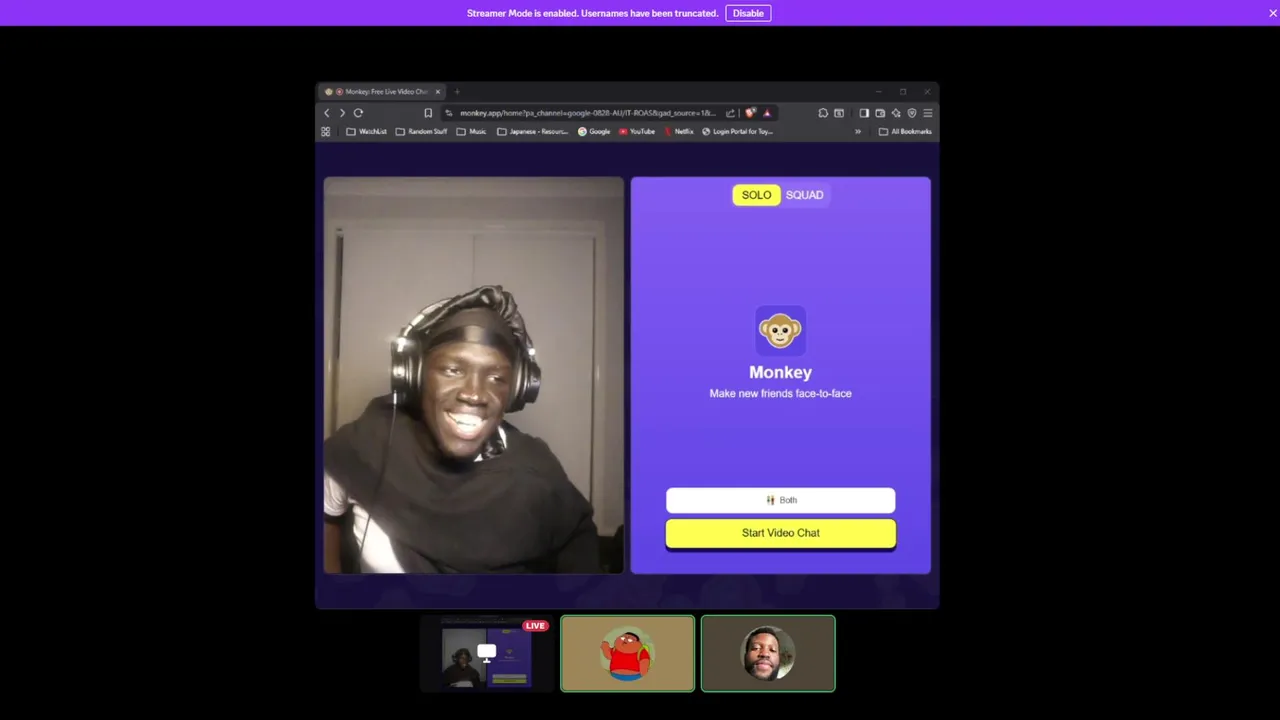Go back in the browser
The height and width of the screenshot is (720, 1280).
[327, 113]
